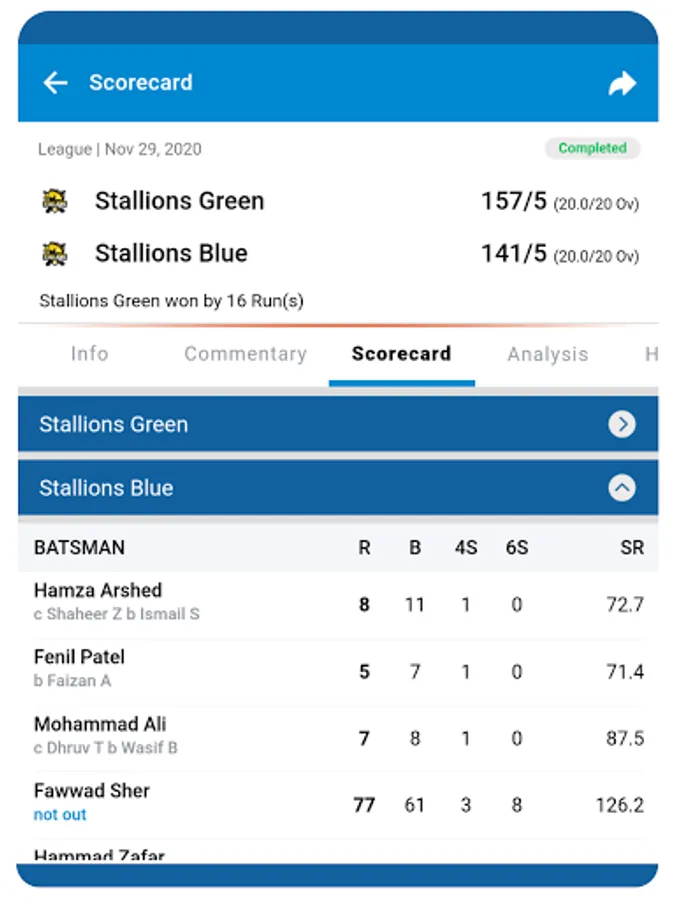Screen dimensions: 675x900
Task: Tap the Stallions Blue 141/5 score
Action: click(513, 253)
